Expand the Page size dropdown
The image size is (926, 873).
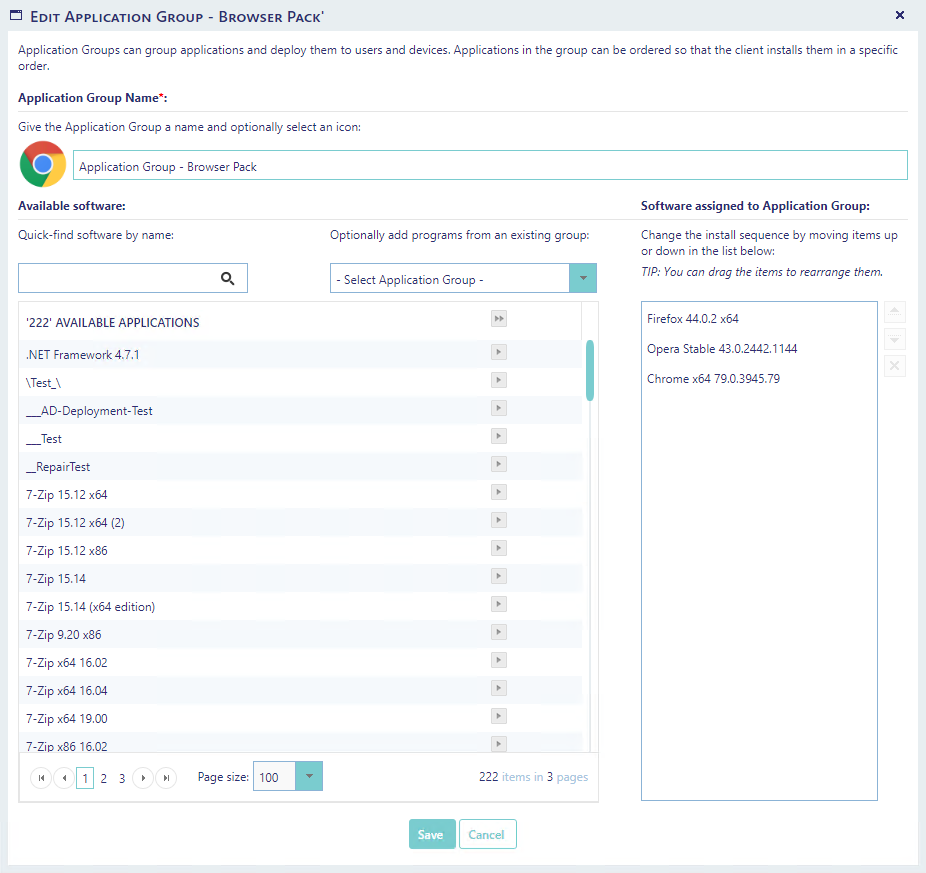(309, 777)
